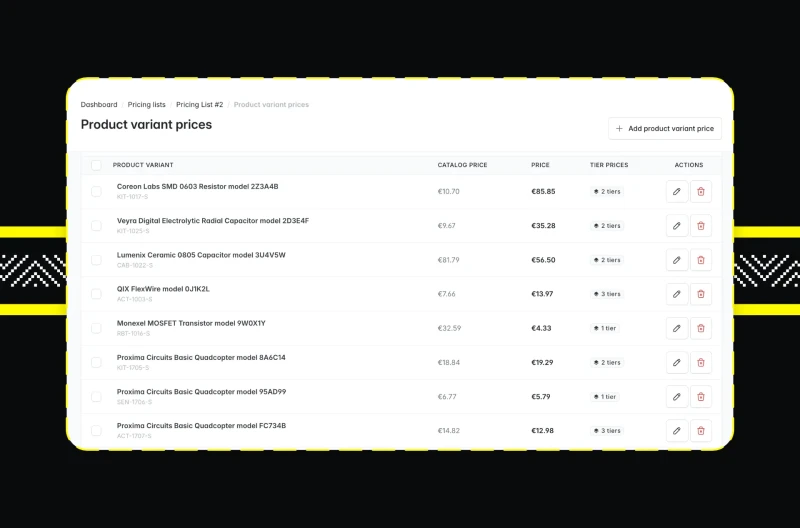
Task: Click Proxima Circuits Basic Quadcopter model FC734B
Action: (x=202, y=425)
